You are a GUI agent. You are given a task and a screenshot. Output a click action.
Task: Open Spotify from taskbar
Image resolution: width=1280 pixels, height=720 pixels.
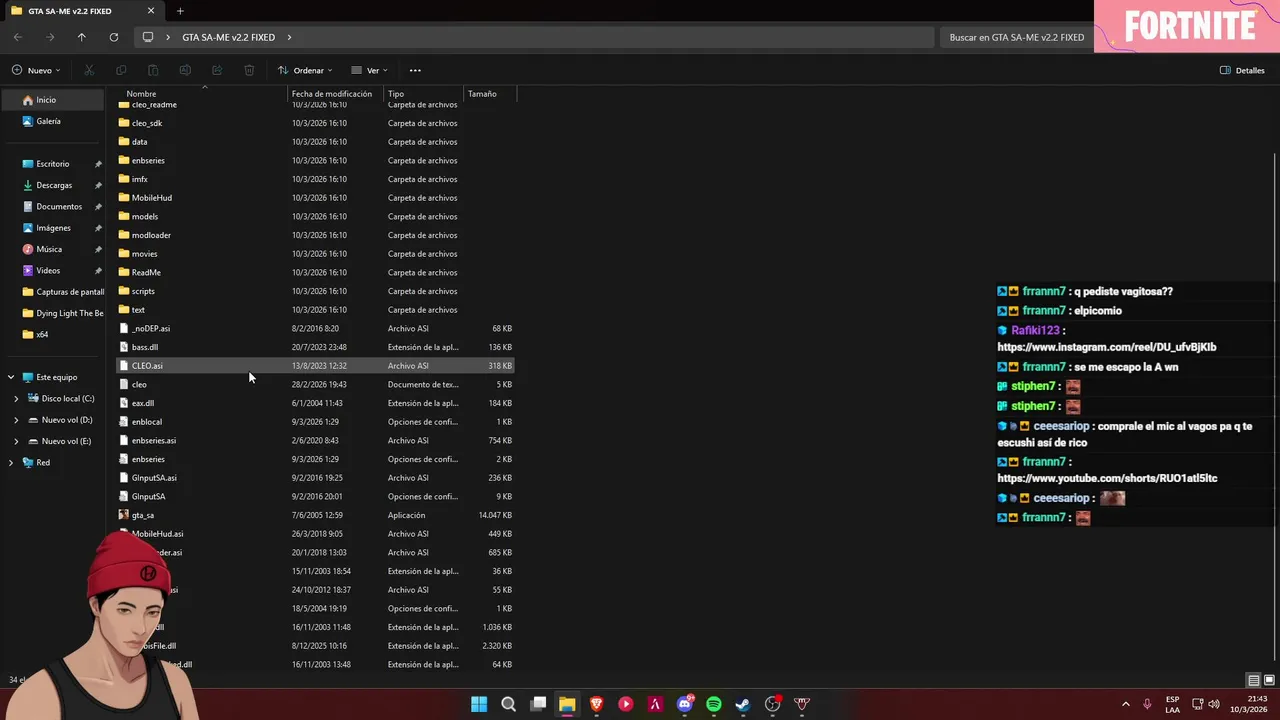click(714, 704)
